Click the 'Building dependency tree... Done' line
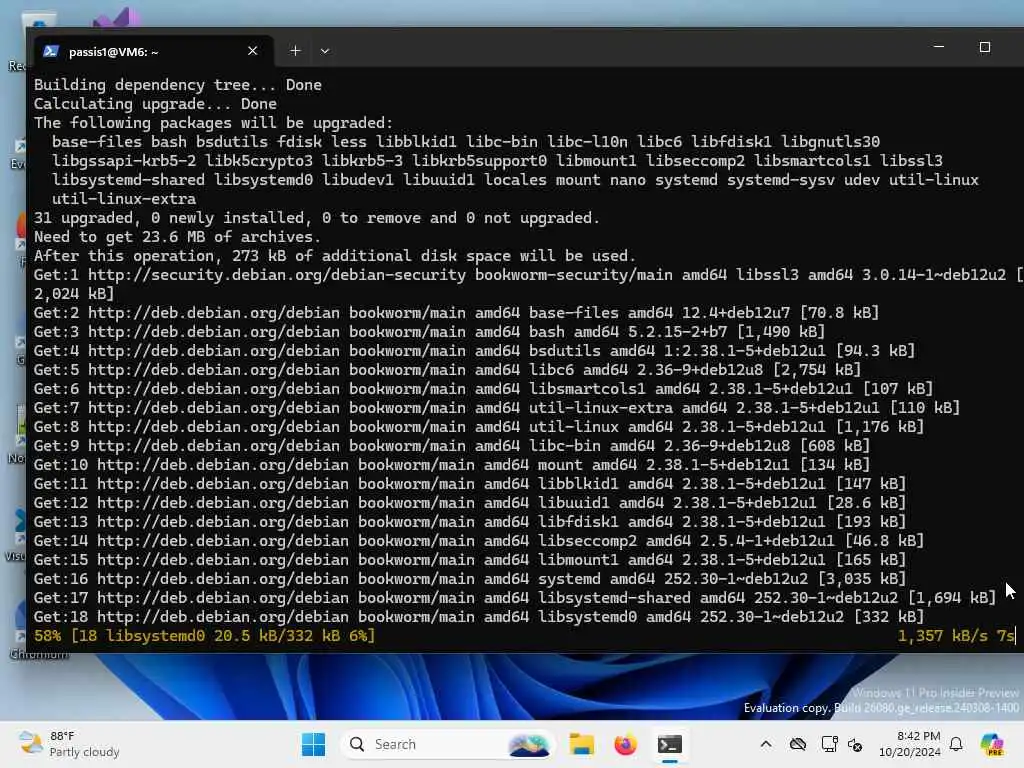1024x768 pixels. pos(178,85)
